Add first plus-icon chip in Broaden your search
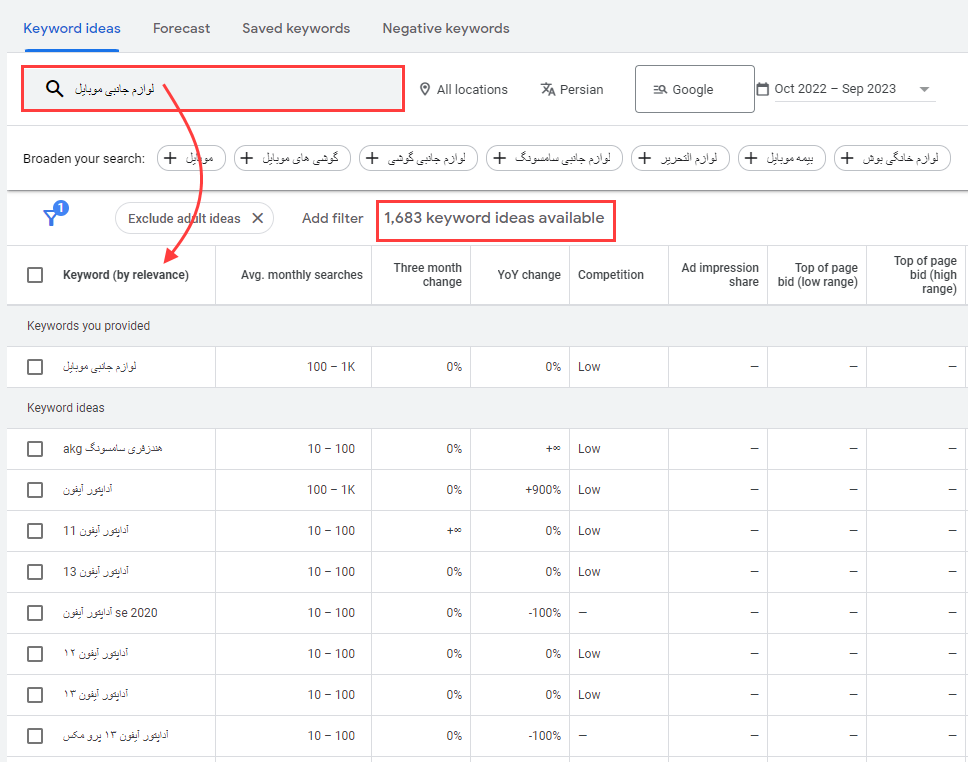The width and height of the screenshot is (968, 762). 171,158
